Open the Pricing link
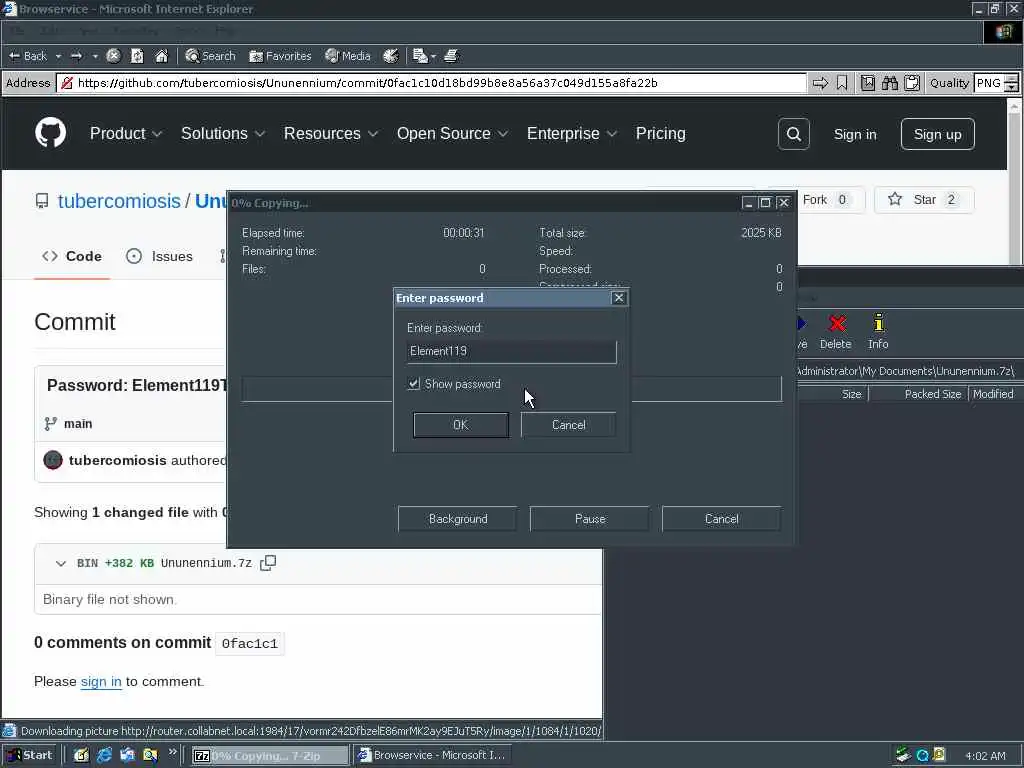The width and height of the screenshot is (1024, 768). tap(661, 133)
